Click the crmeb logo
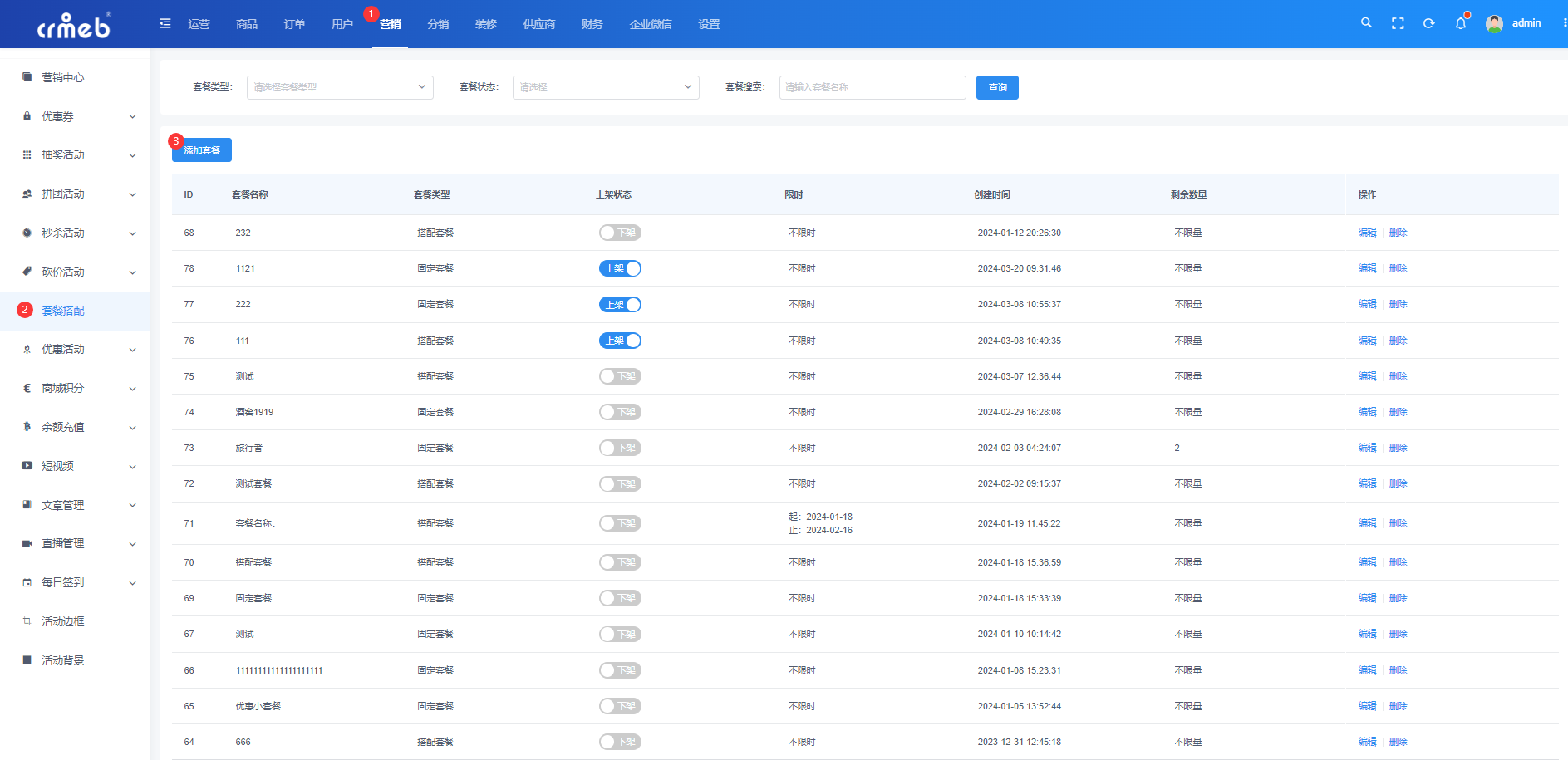The image size is (1568, 760). [x=74, y=26]
